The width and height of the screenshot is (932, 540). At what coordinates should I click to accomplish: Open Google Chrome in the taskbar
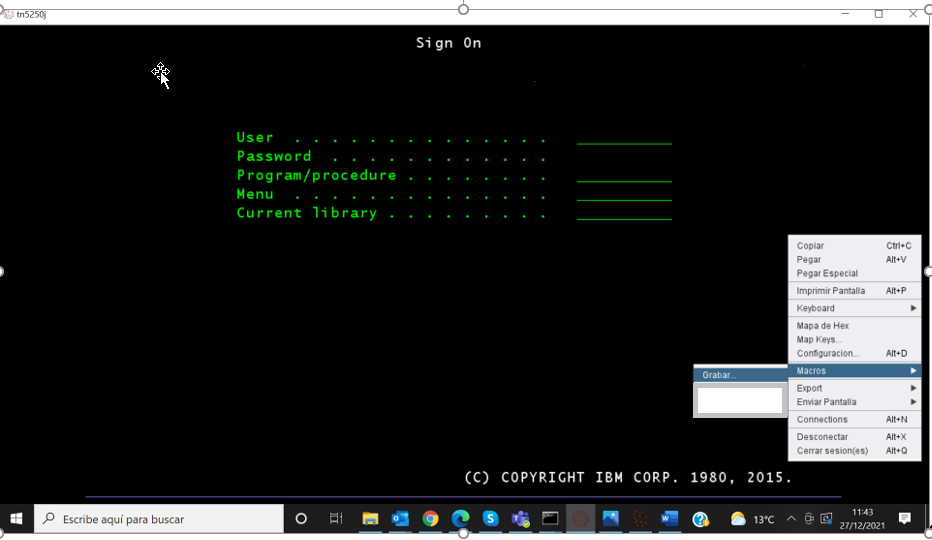pyautogui.click(x=430, y=519)
